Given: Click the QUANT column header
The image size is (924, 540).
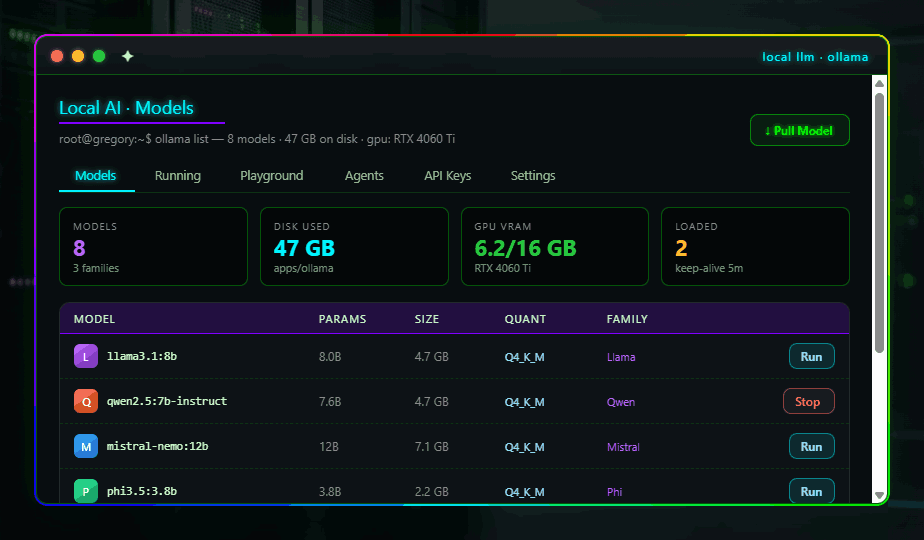Looking at the screenshot, I should click(x=525, y=319).
